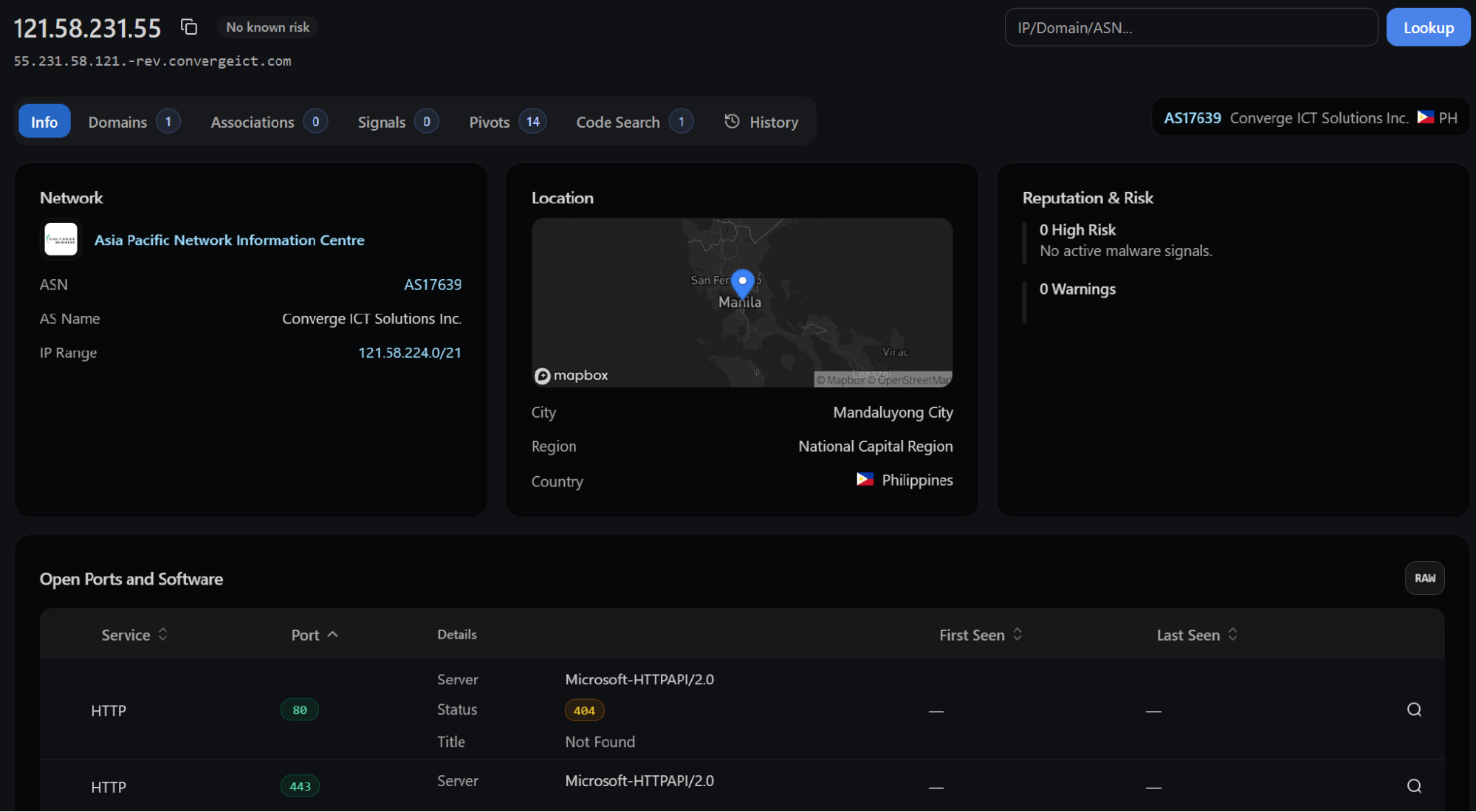
Task: Click the mapbox logo on map
Action: [571, 376]
